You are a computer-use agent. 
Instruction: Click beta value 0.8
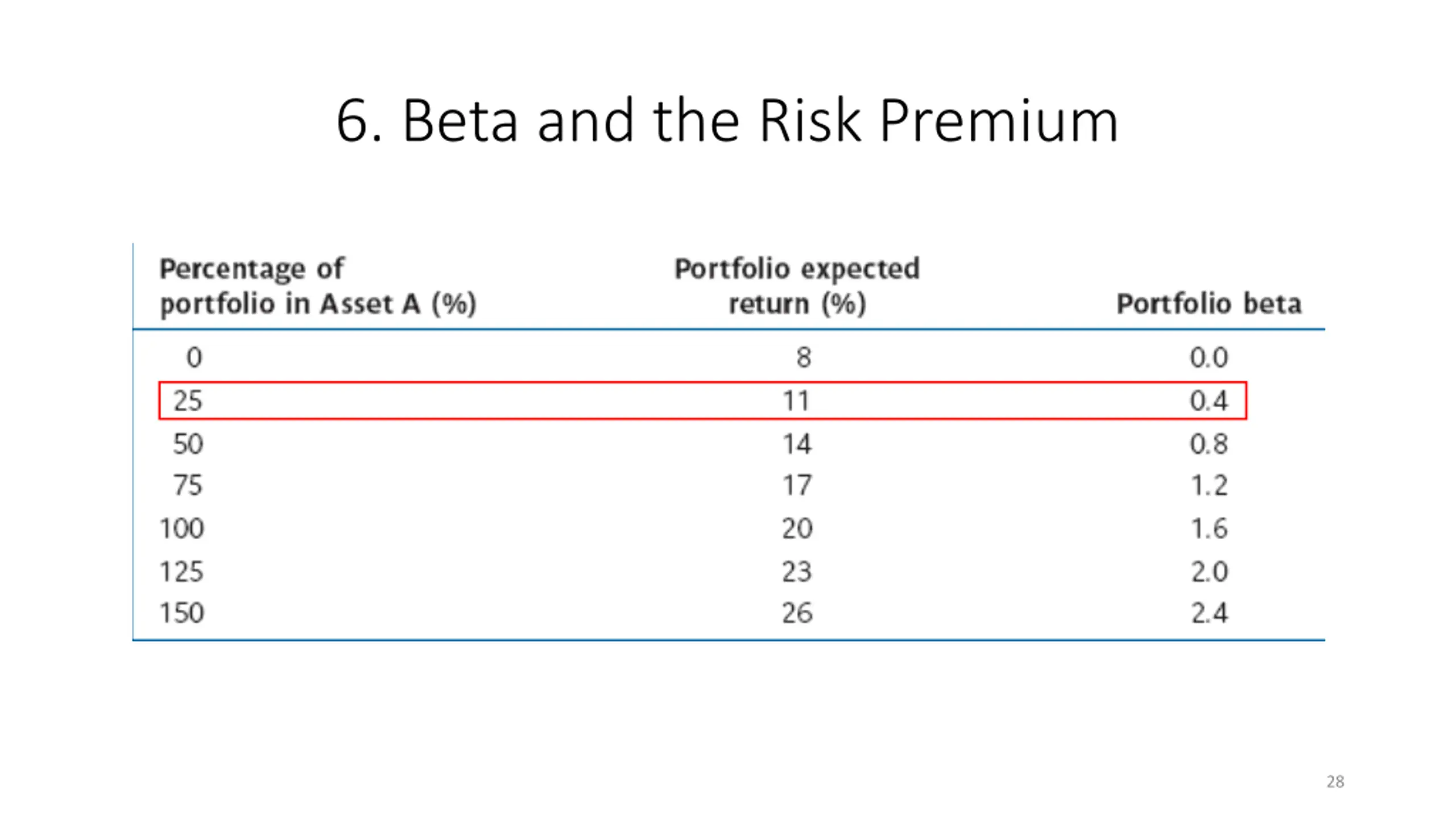point(1209,444)
